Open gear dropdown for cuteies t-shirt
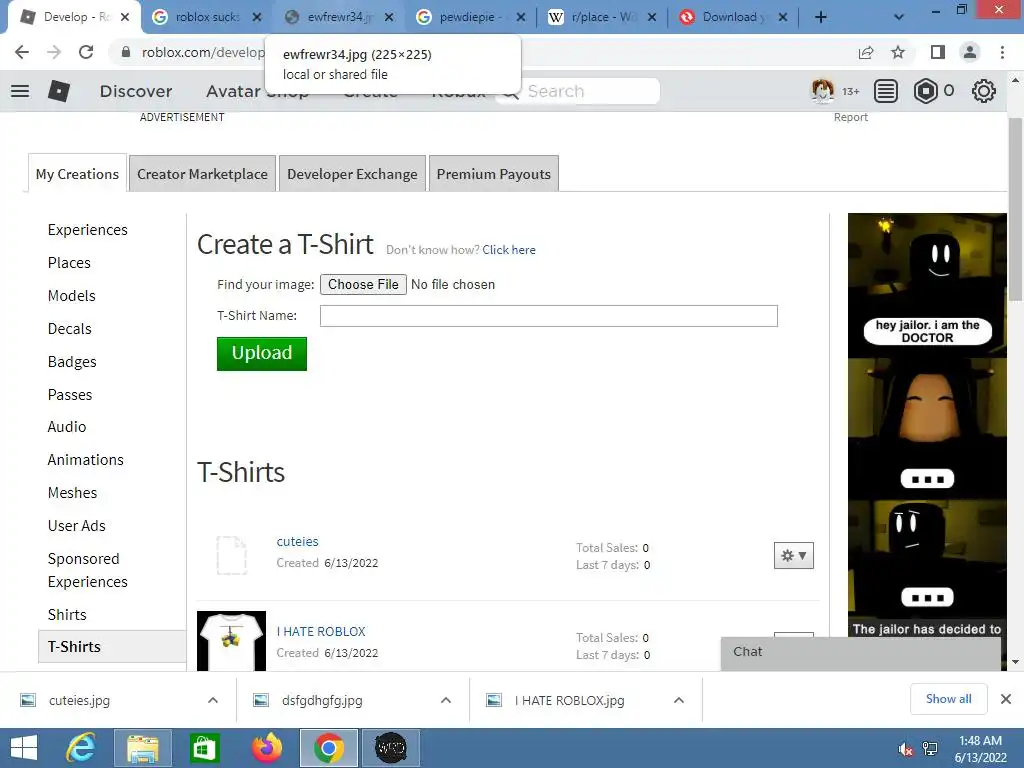 click(793, 556)
